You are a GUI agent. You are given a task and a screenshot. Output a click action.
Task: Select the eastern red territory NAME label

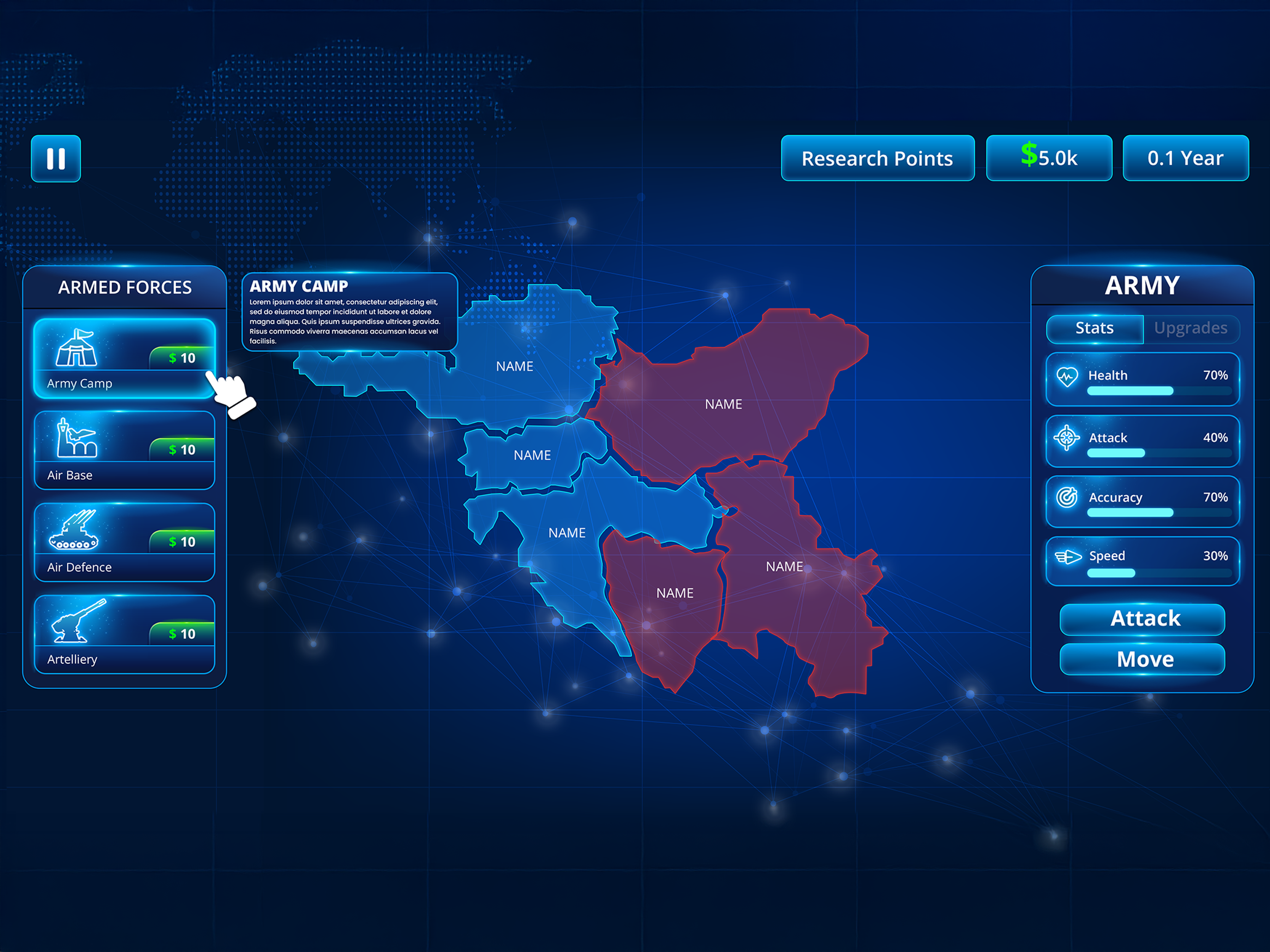784,566
